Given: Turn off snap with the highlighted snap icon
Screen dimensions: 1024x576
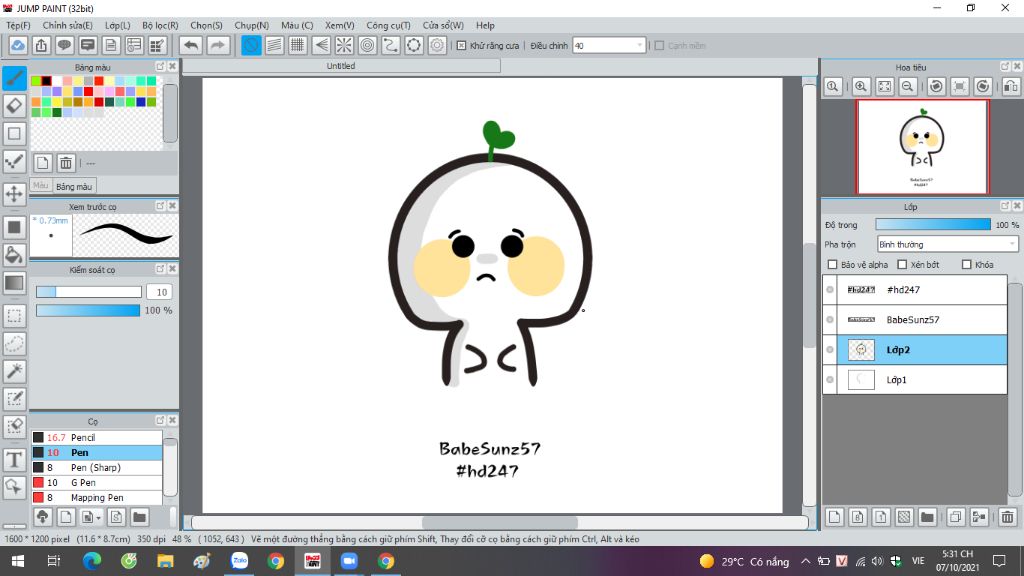Looking at the screenshot, I should tap(251, 45).
